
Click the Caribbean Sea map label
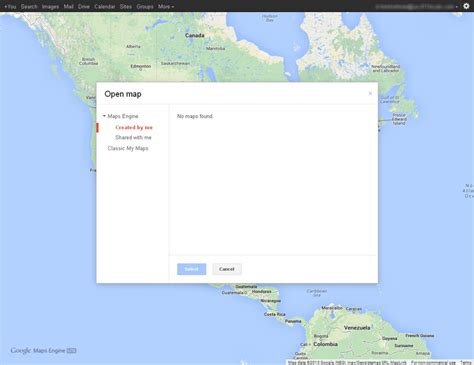point(317,293)
